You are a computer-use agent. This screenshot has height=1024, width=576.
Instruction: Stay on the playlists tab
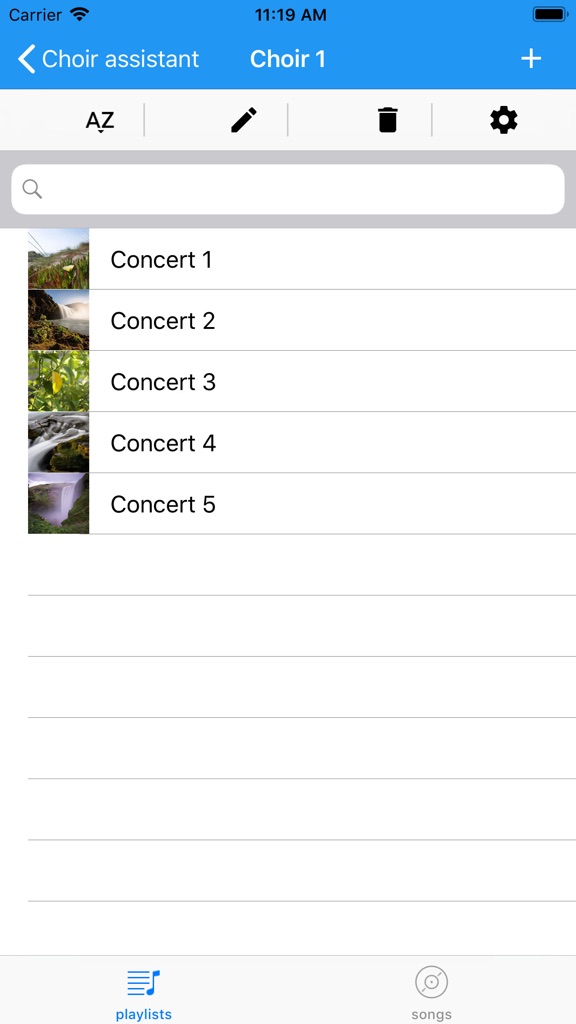(143, 990)
